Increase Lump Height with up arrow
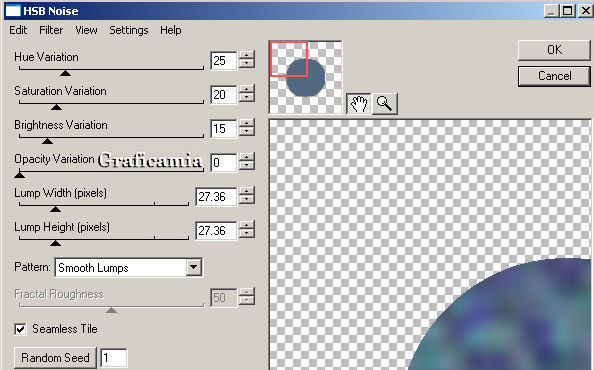This screenshot has height=370, width=594. [x=247, y=225]
